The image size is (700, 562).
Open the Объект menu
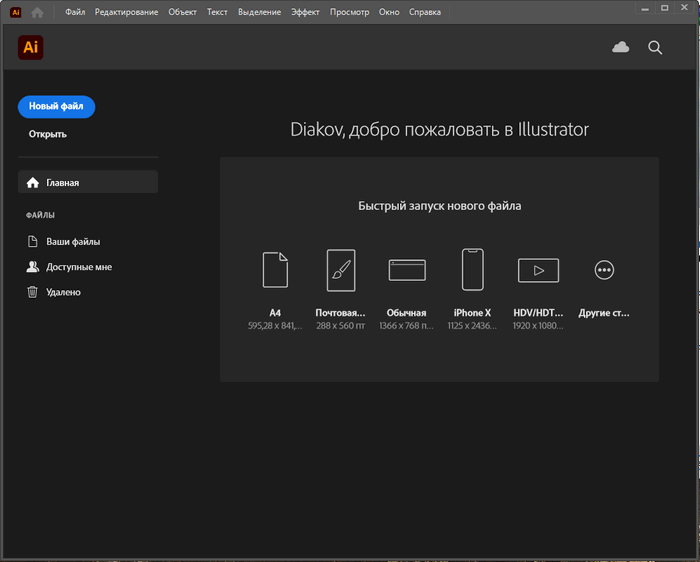[x=182, y=12]
